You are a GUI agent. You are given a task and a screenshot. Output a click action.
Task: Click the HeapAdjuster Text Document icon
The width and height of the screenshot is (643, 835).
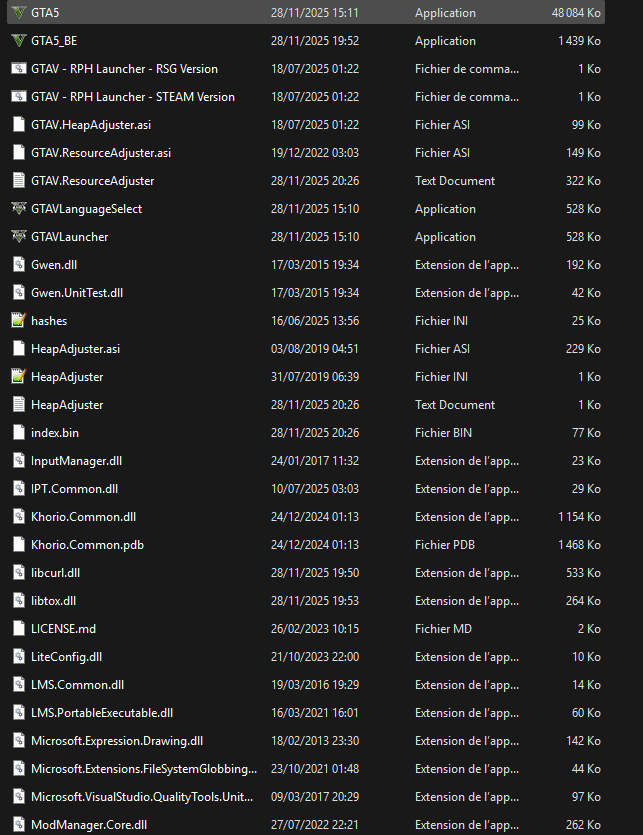tap(19, 405)
